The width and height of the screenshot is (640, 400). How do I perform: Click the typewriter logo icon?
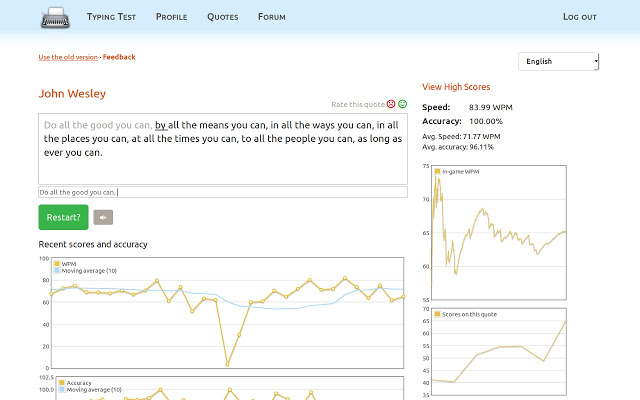pos(56,17)
